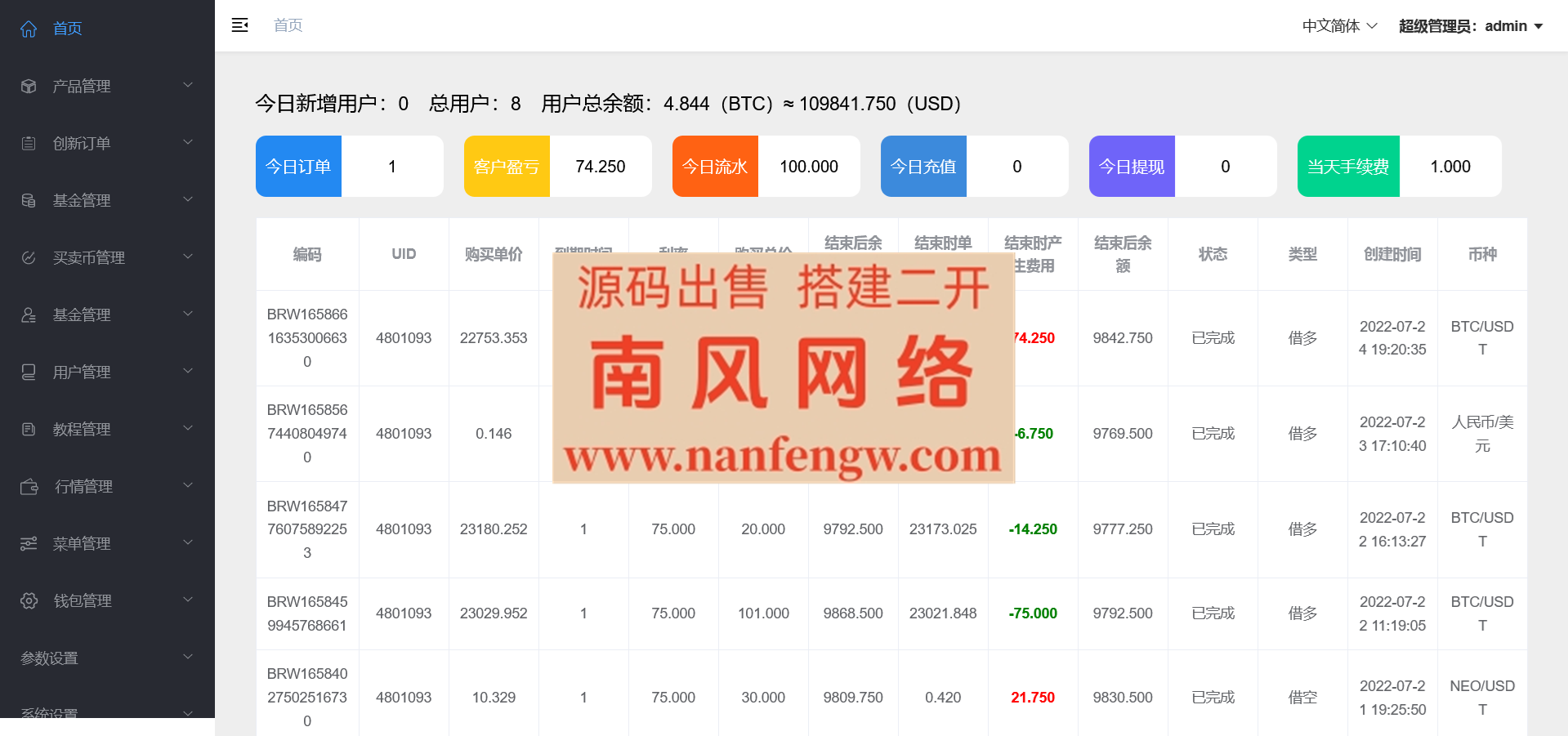Image resolution: width=1568 pixels, height=736 pixels.
Task: Click the 创新订单 list icon
Action: (29, 144)
